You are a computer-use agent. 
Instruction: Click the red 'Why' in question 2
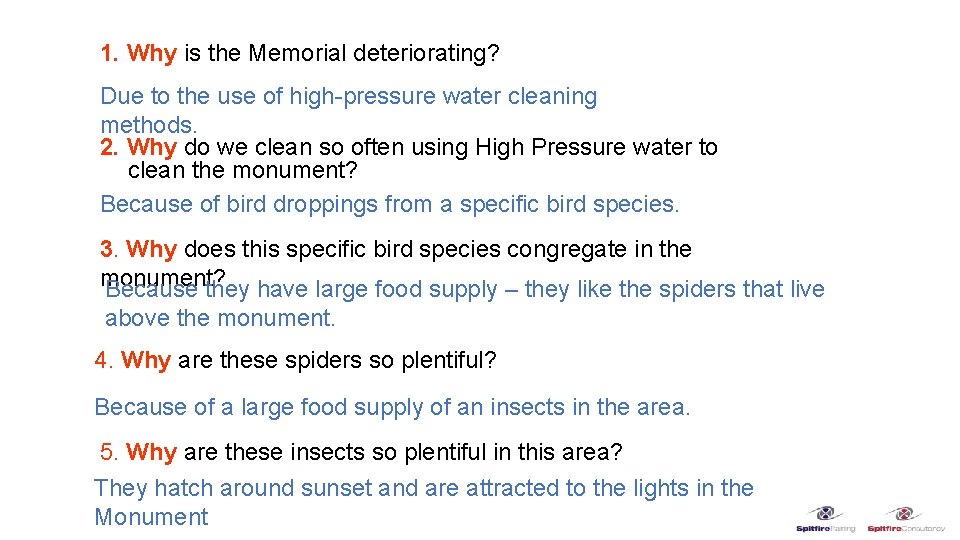(152, 148)
